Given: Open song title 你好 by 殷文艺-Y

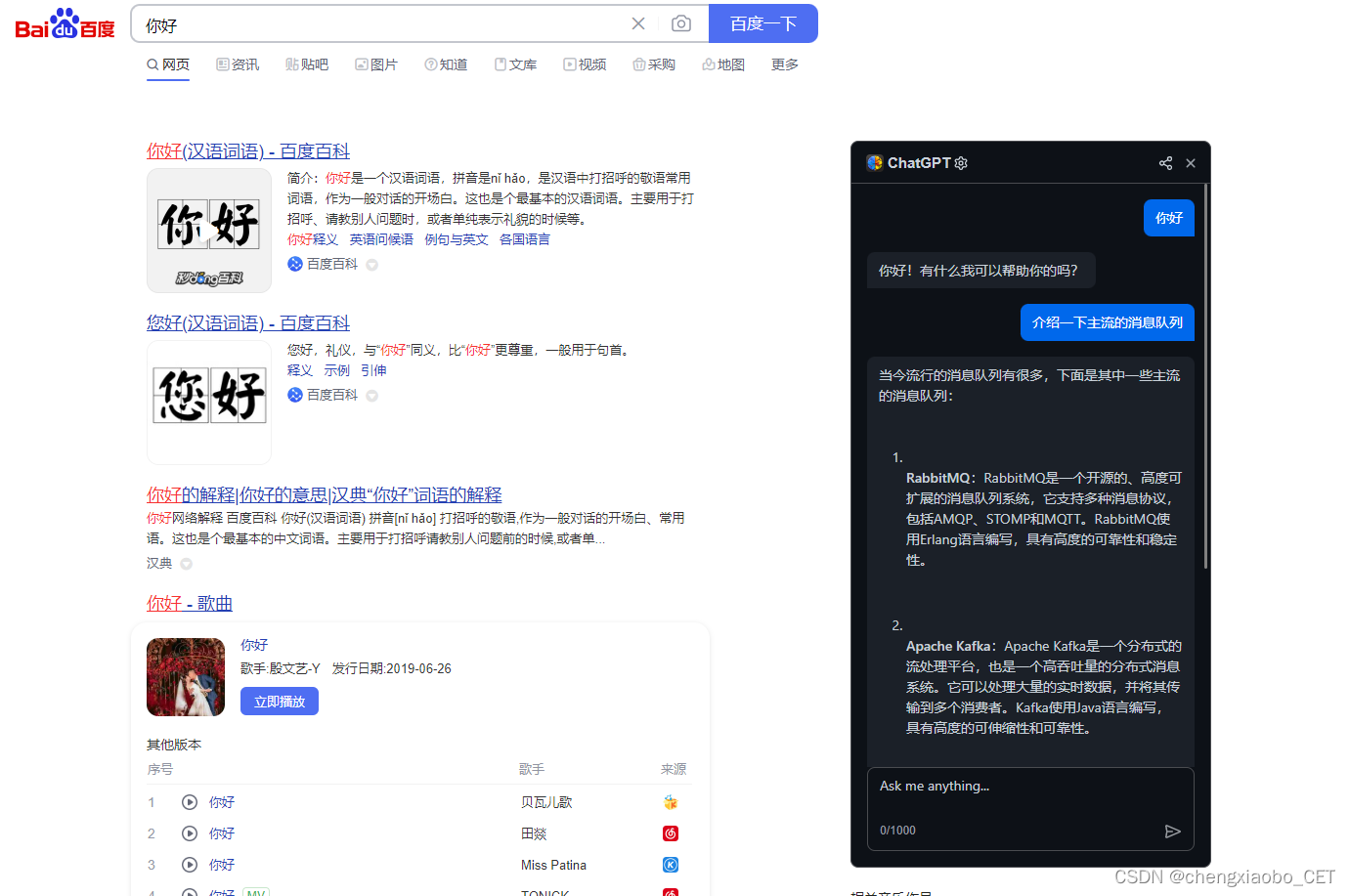Looking at the screenshot, I should click(254, 645).
